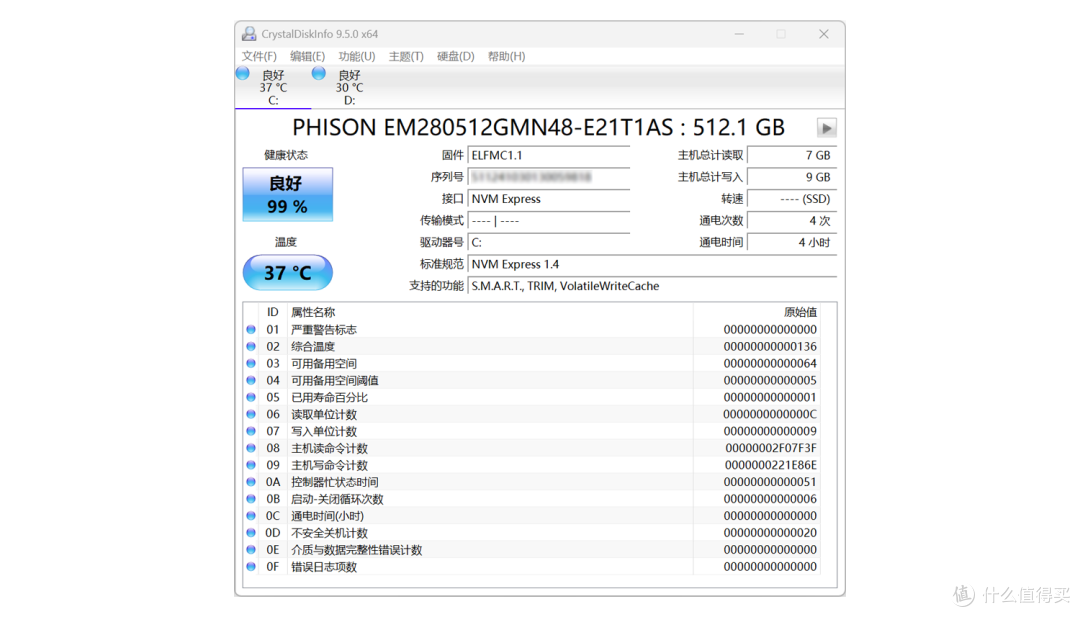Screen dimensions: 1080x617
Task: Click the status dot for row 0D 不安全关机计数
Action: click(x=251, y=533)
